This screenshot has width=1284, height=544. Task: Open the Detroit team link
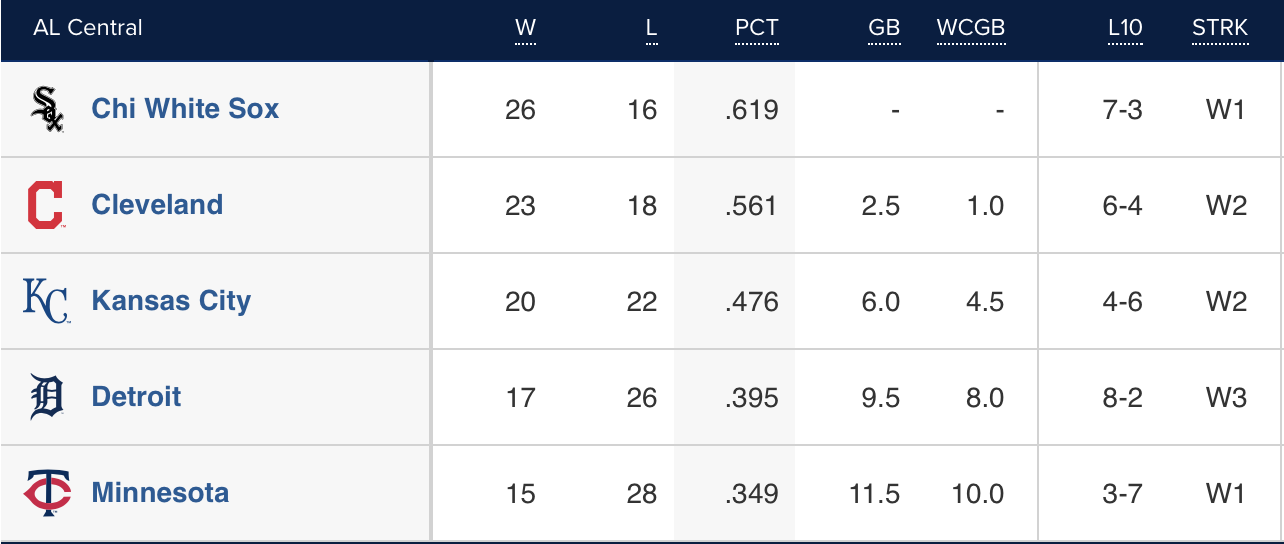tap(136, 397)
